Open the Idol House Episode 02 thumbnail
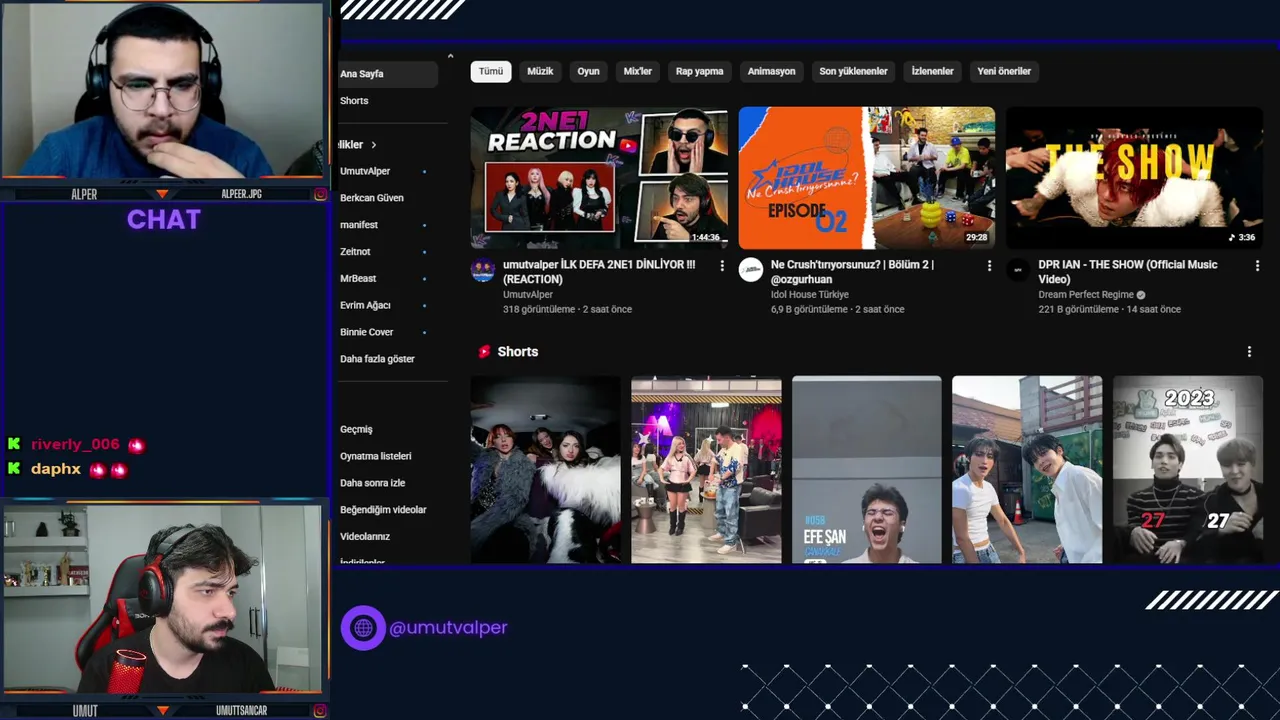 (x=867, y=178)
